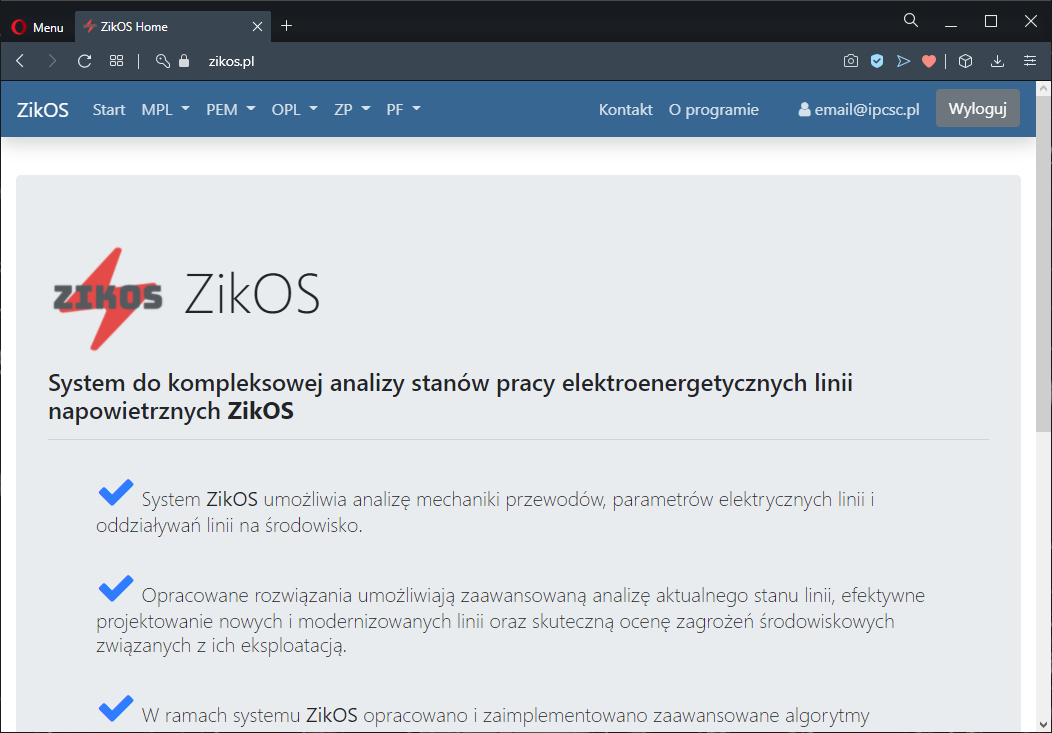Open the O programie link
Image resolution: width=1052 pixels, height=733 pixels.
tap(713, 109)
